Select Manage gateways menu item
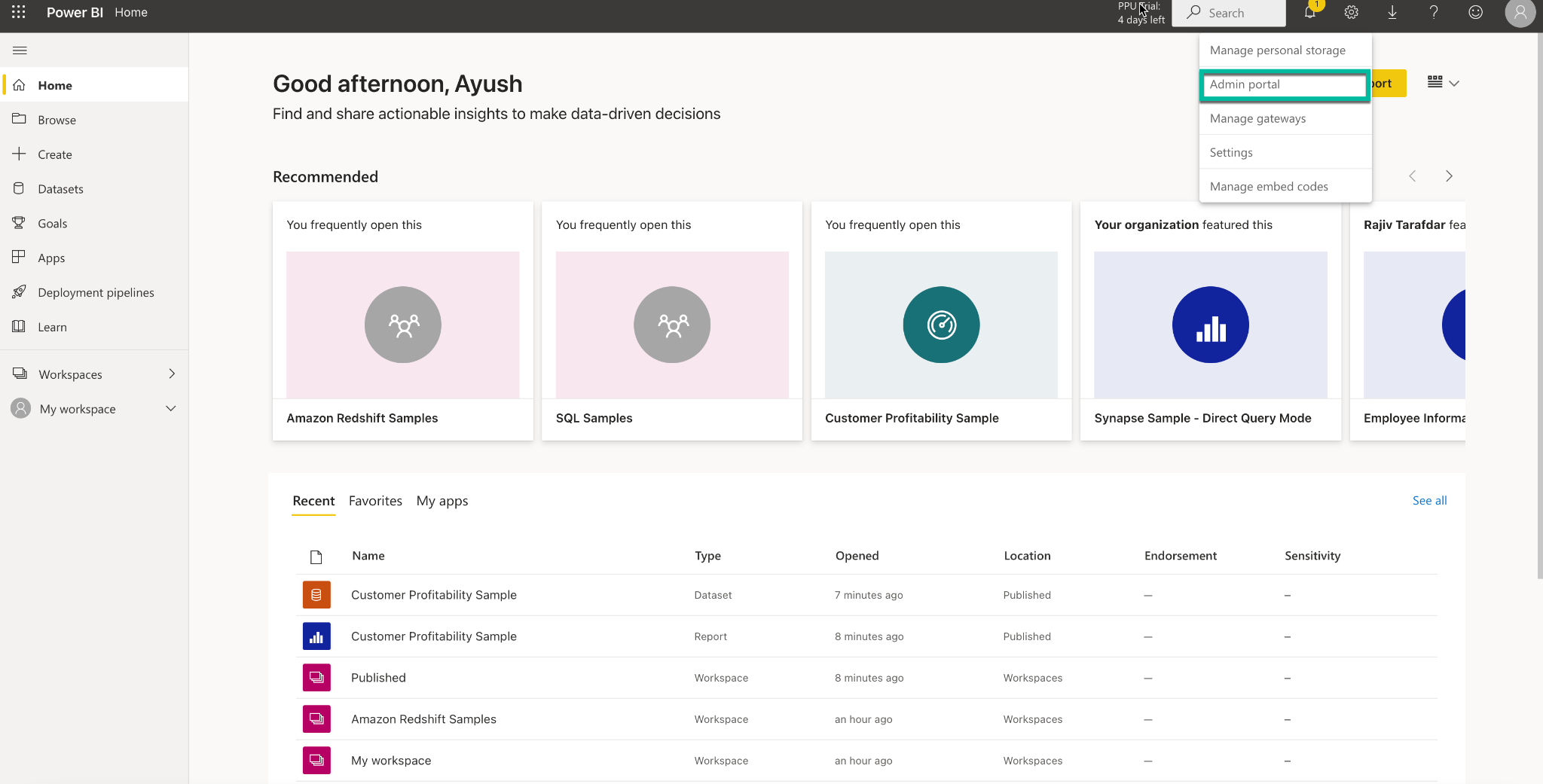The height and width of the screenshot is (784, 1543). click(x=1285, y=118)
